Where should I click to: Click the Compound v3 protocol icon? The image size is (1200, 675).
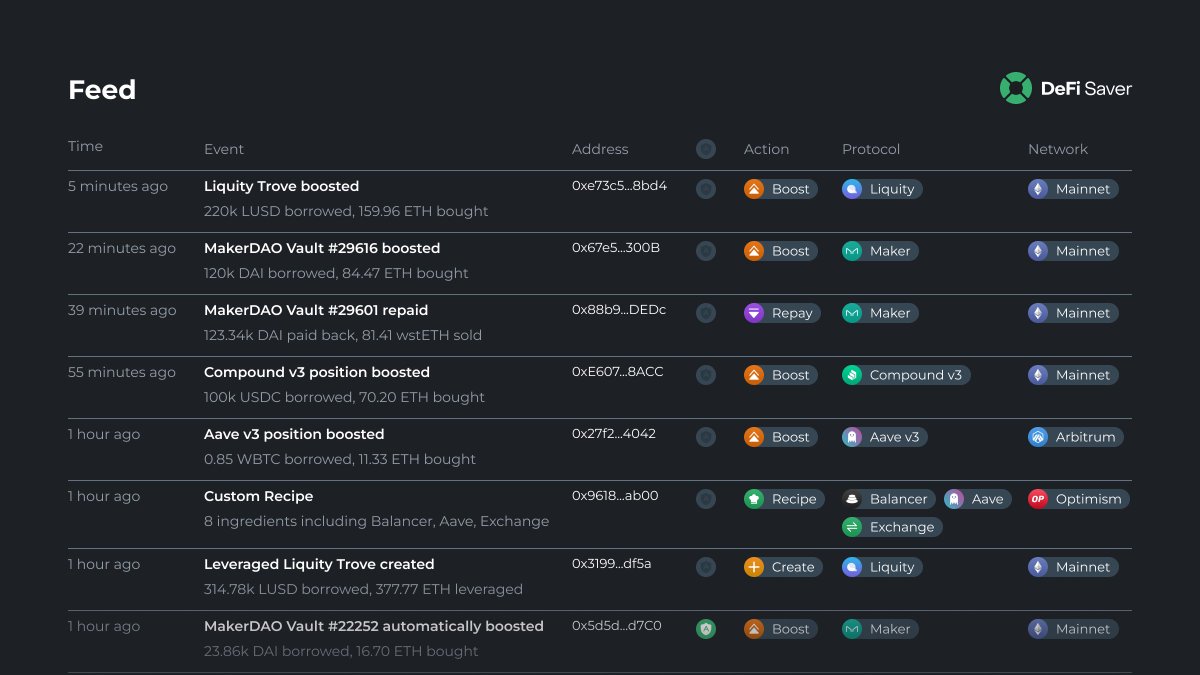[x=853, y=375]
